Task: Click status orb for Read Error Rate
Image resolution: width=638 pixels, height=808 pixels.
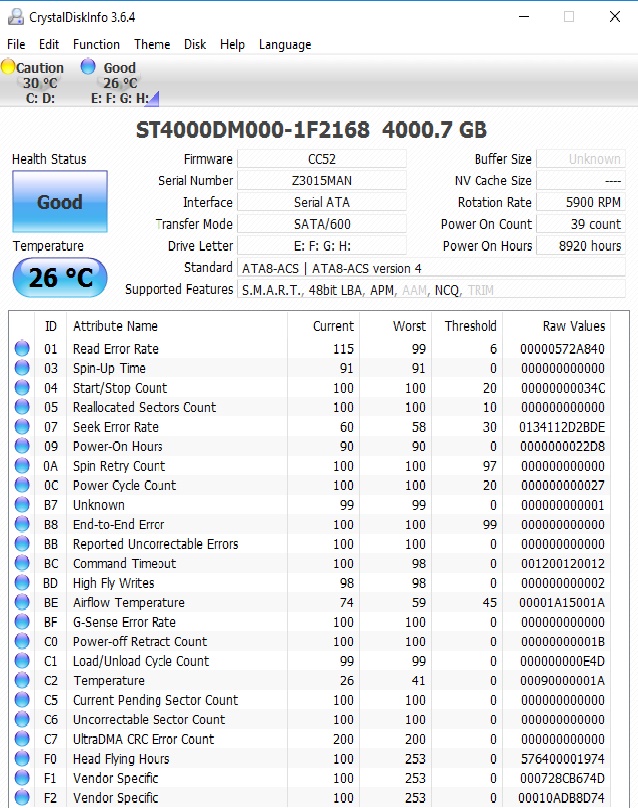Action: (22, 349)
